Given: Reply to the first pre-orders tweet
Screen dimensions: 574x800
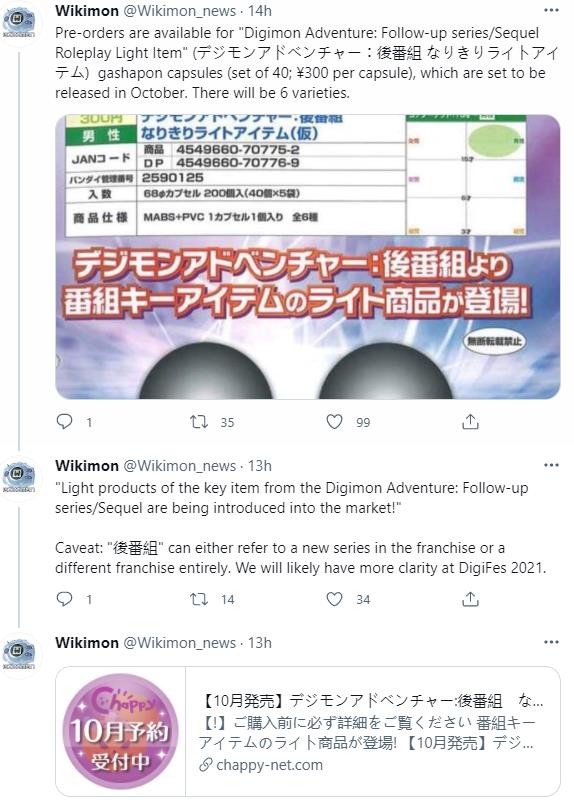Looking at the screenshot, I should pyautogui.click(x=64, y=421).
